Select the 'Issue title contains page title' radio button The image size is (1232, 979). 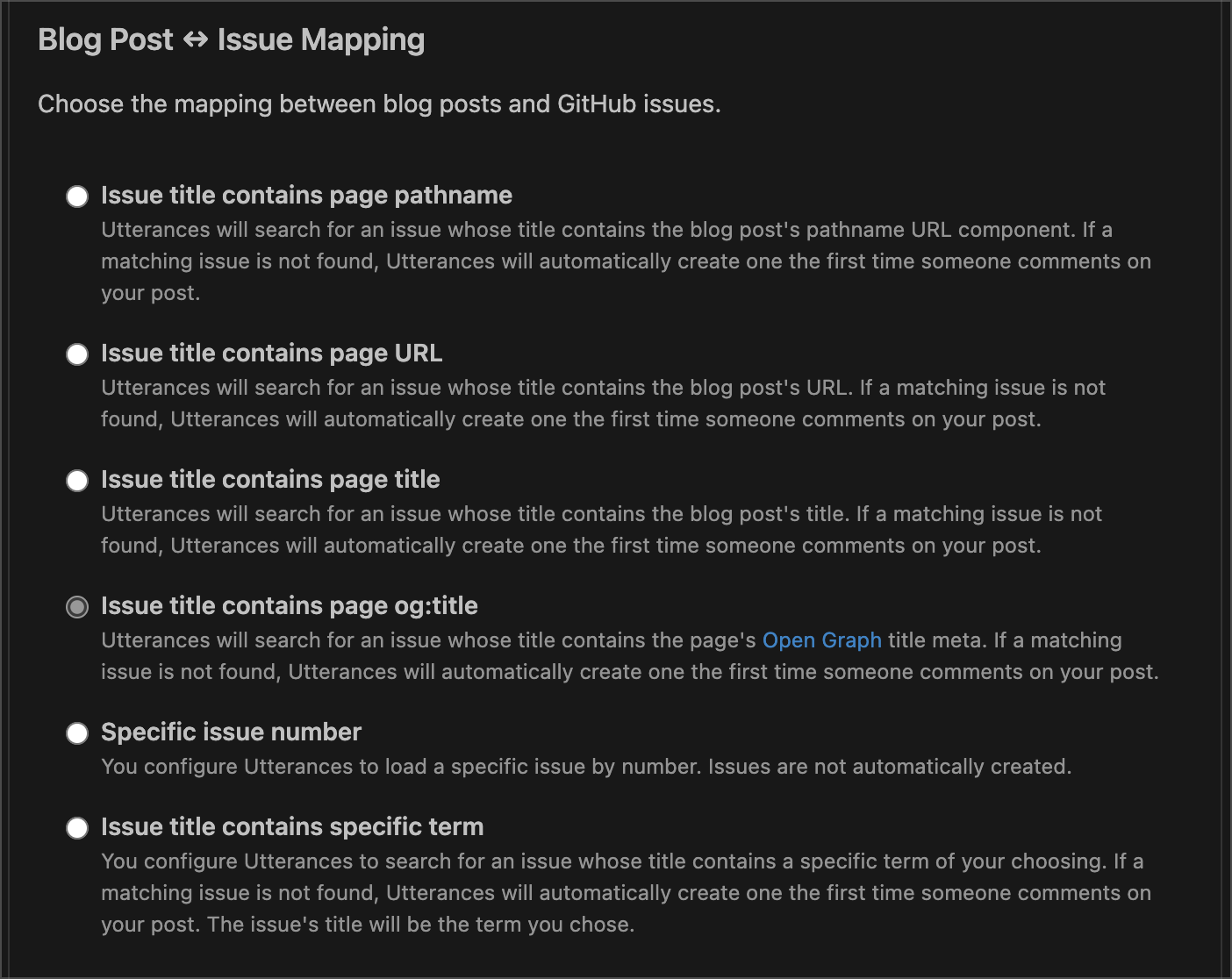[x=77, y=480]
